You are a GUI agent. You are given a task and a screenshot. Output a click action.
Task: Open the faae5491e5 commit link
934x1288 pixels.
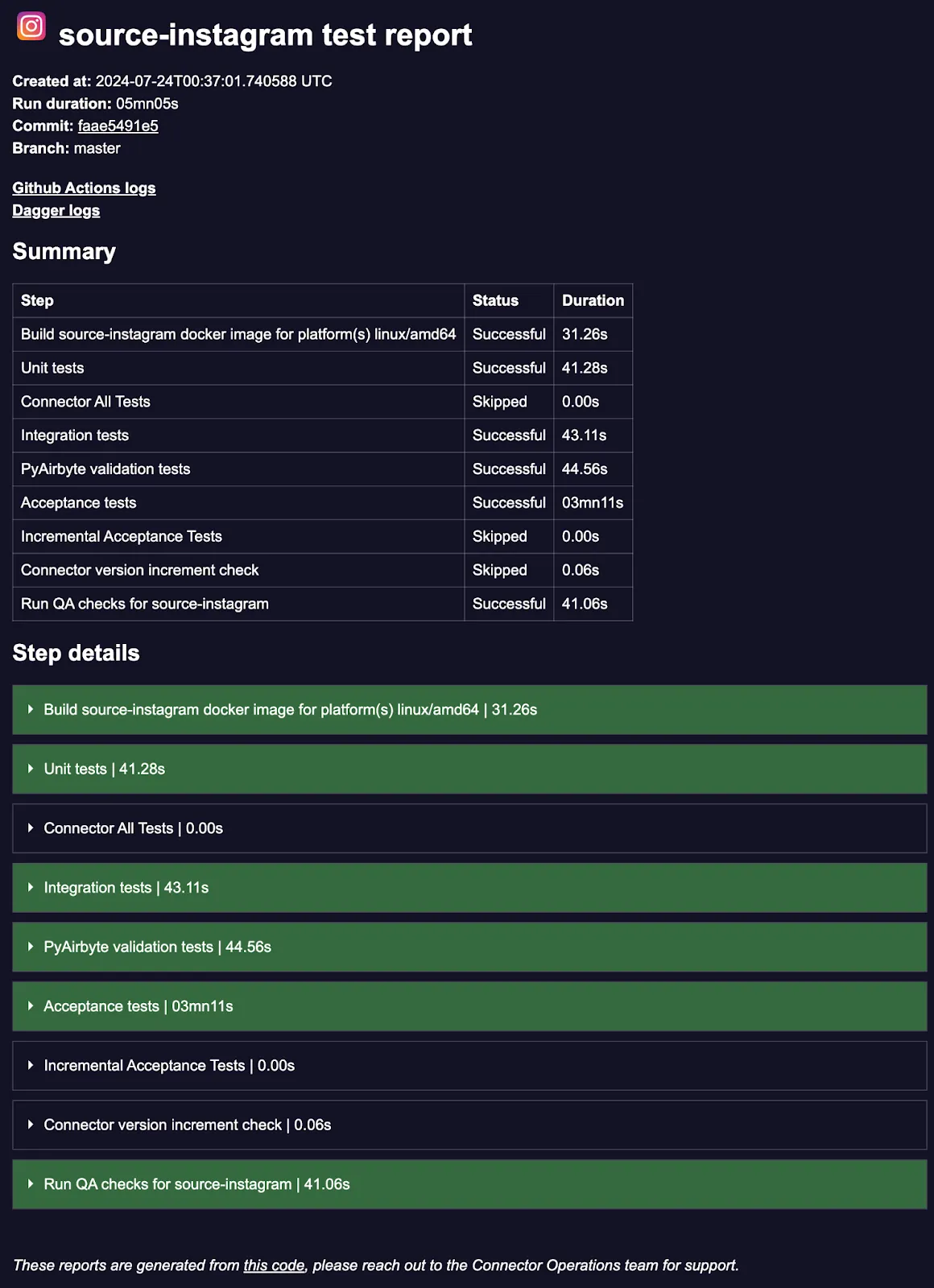click(118, 126)
